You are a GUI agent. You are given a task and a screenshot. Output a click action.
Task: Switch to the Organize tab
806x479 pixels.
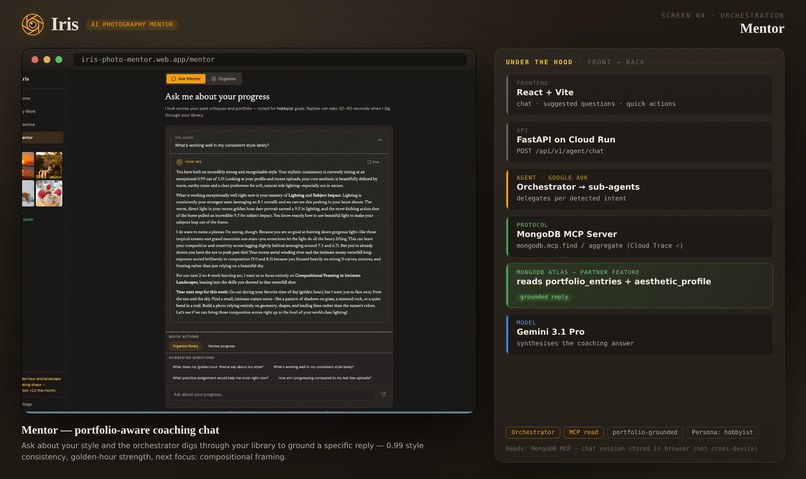(x=224, y=79)
